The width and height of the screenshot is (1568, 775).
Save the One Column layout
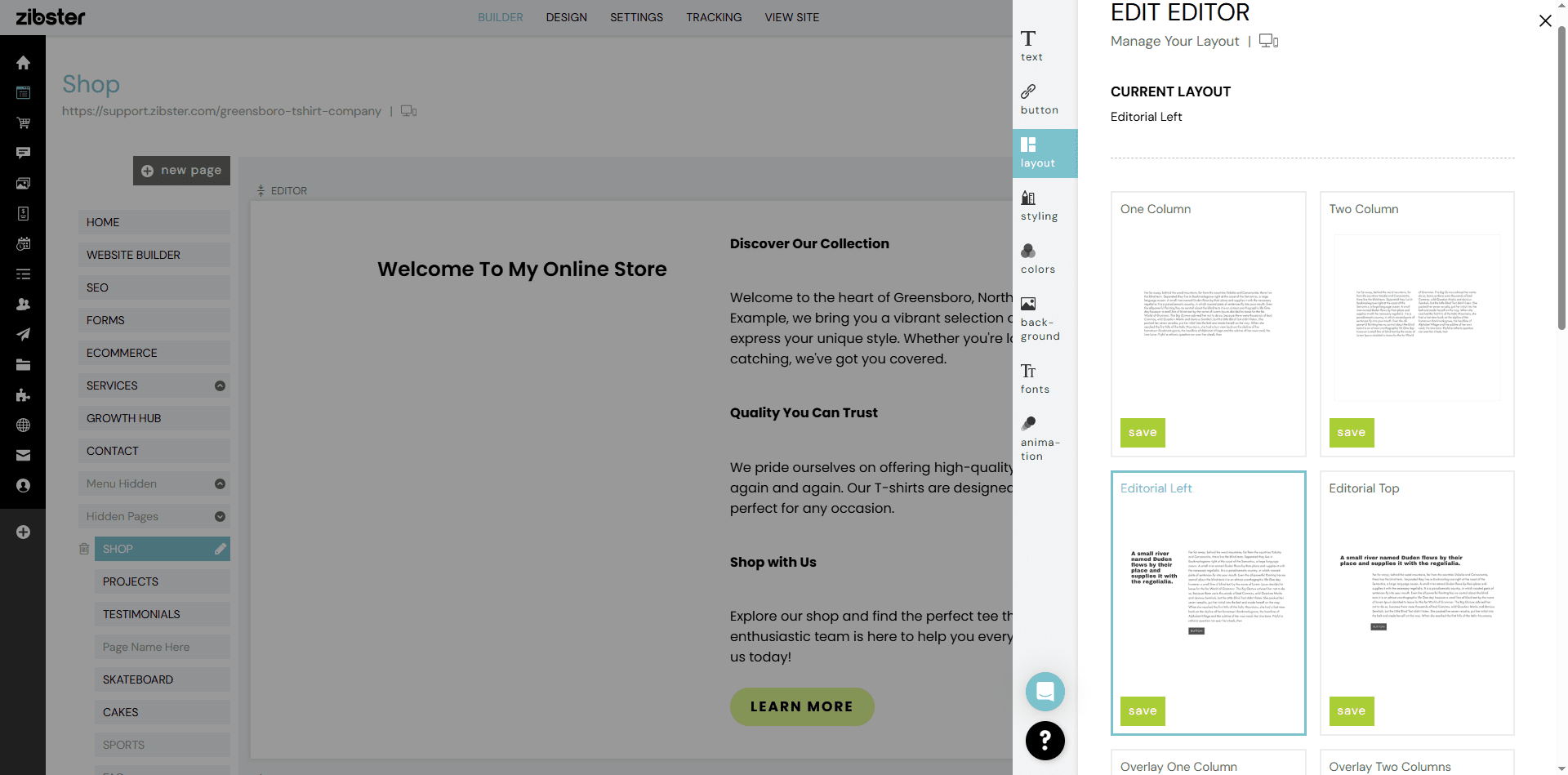point(1143,432)
